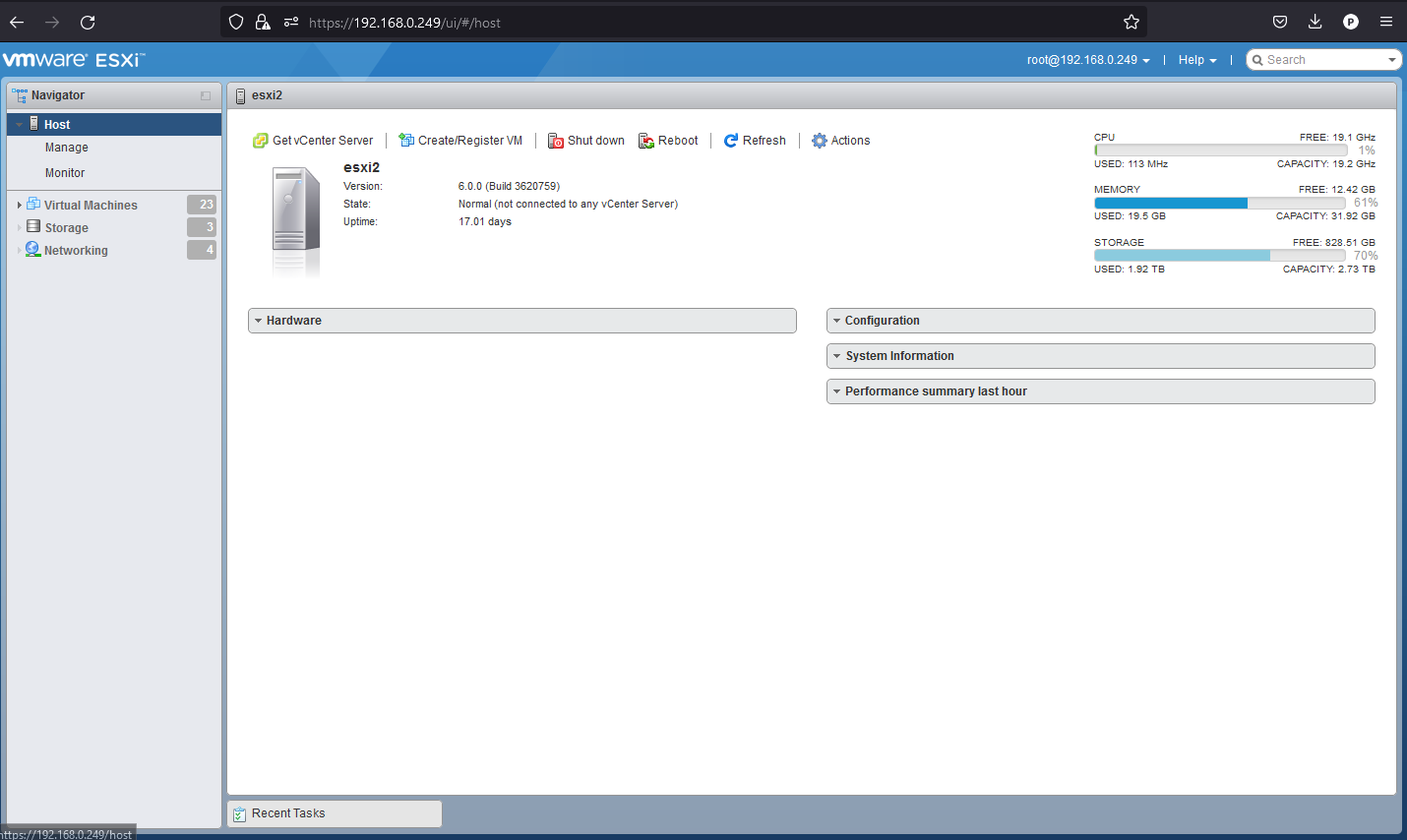The width and height of the screenshot is (1407, 840).
Task: Expand the Networking tree arrow
Action: [19, 251]
